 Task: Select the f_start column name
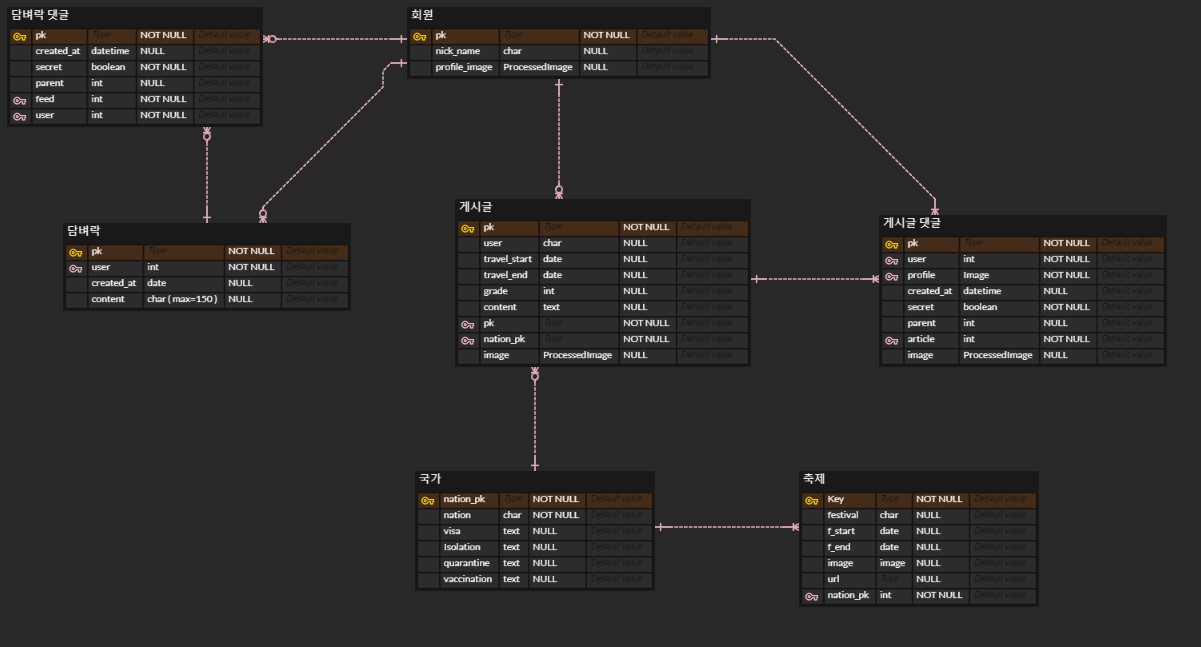point(842,531)
